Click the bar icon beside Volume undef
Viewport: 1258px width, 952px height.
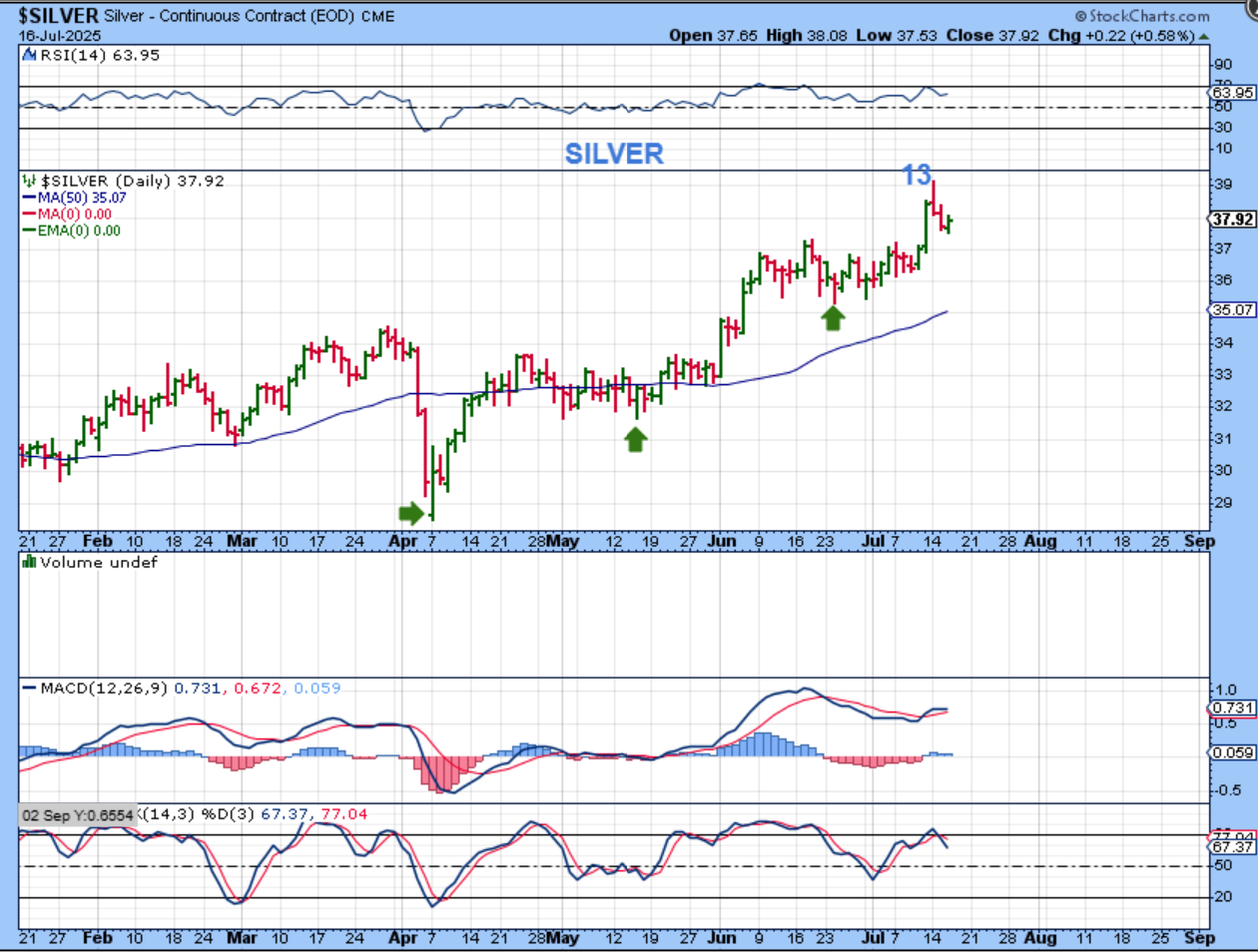[30, 562]
